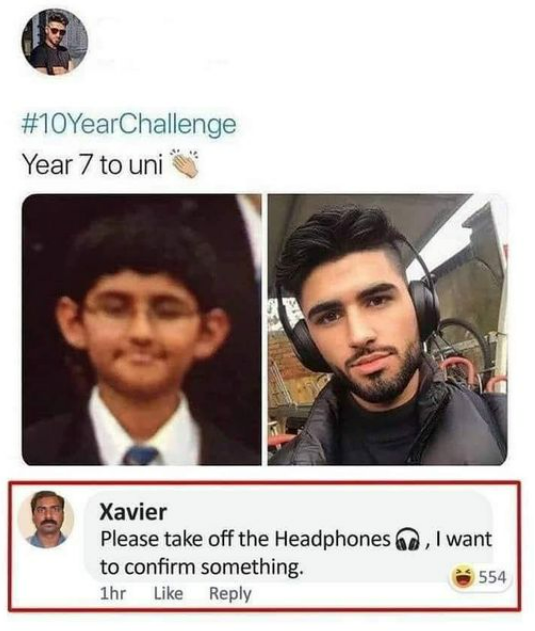Viewport: 535px width, 631px height.
Task: Open the post author's profile picture
Action: (x=55, y=42)
